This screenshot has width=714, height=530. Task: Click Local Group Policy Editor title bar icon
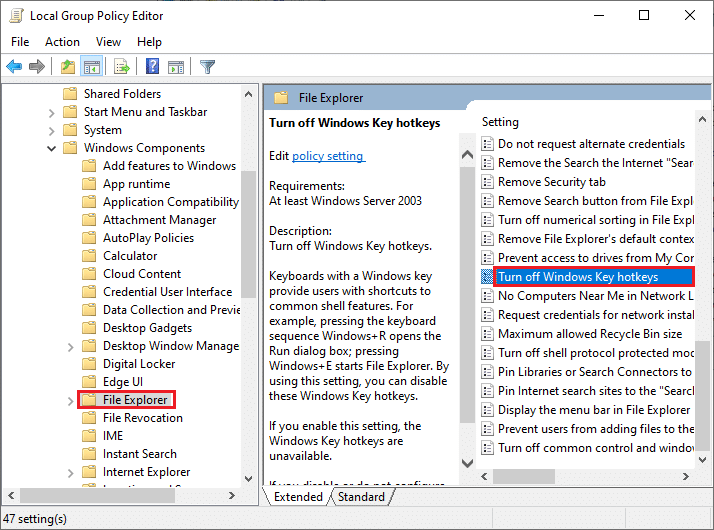[x=17, y=15]
